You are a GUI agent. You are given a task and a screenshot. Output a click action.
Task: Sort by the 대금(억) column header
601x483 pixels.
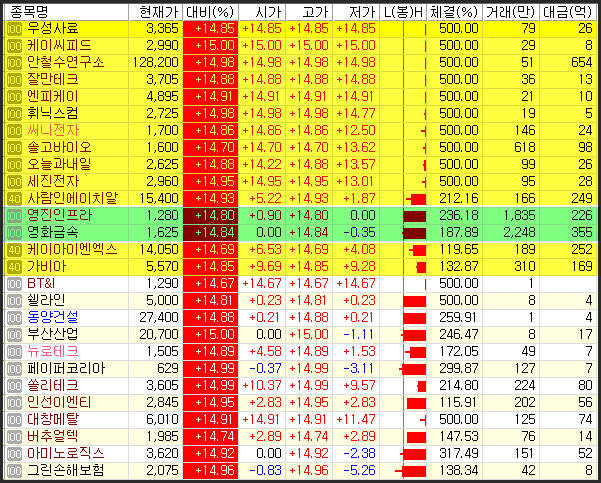568,12
